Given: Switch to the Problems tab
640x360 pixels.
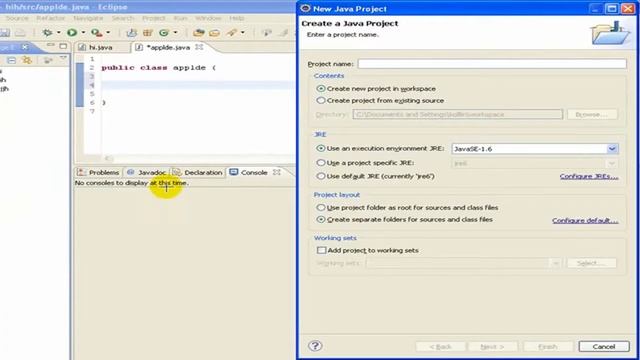Looking at the screenshot, I should coord(98,173).
